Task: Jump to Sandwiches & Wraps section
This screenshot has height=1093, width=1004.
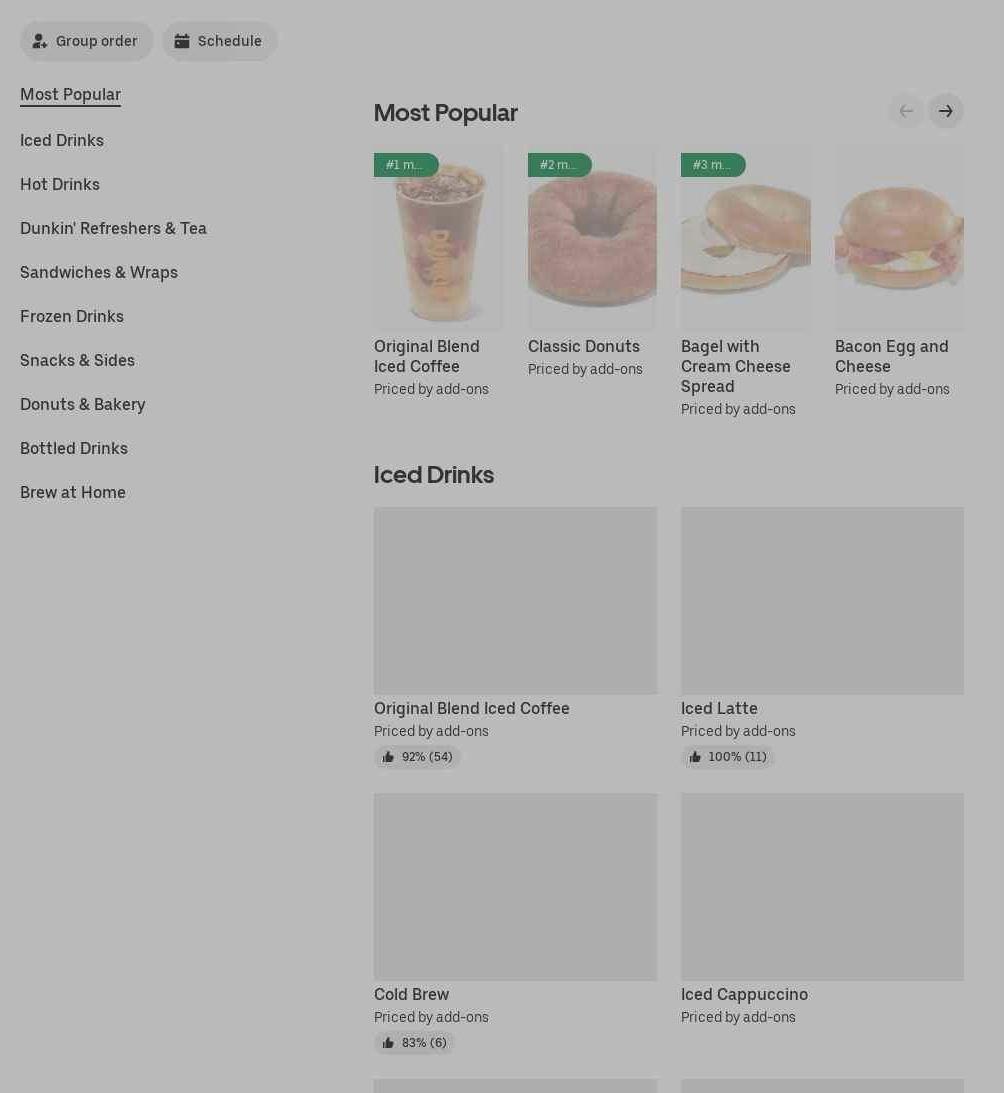Action: (99, 272)
